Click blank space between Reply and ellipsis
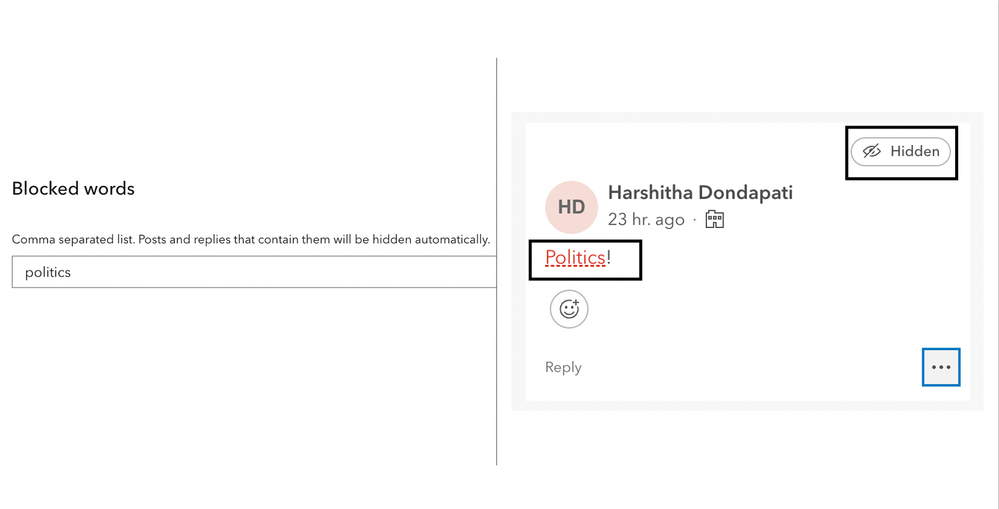Viewport: 999px width, 509px height. coord(750,367)
